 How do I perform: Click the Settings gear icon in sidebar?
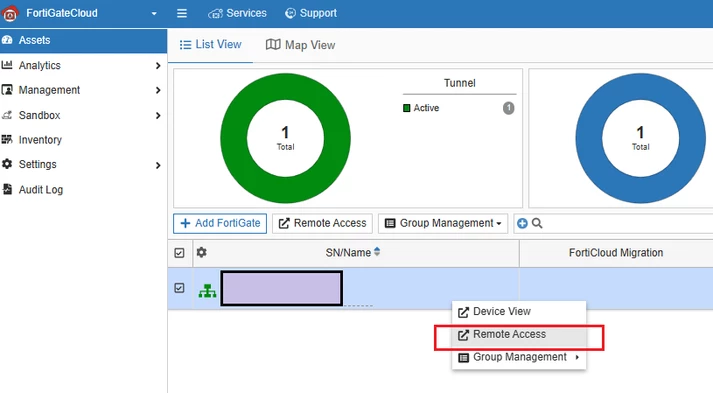click(x=7, y=164)
